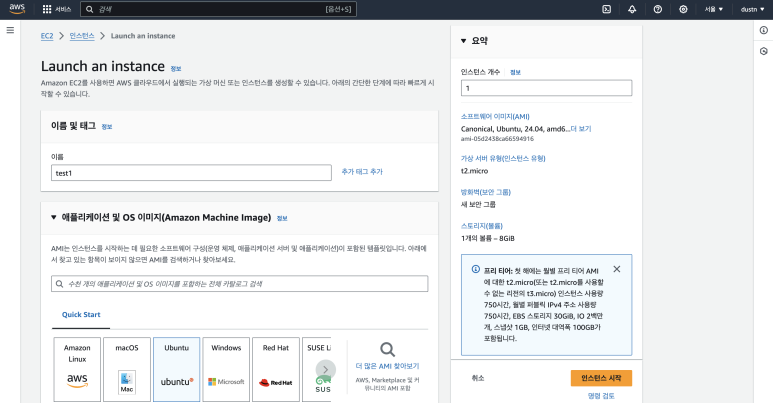Image resolution: width=773 pixels, height=403 pixels.
Task: Click the orange launch instance button
Action: point(601,378)
